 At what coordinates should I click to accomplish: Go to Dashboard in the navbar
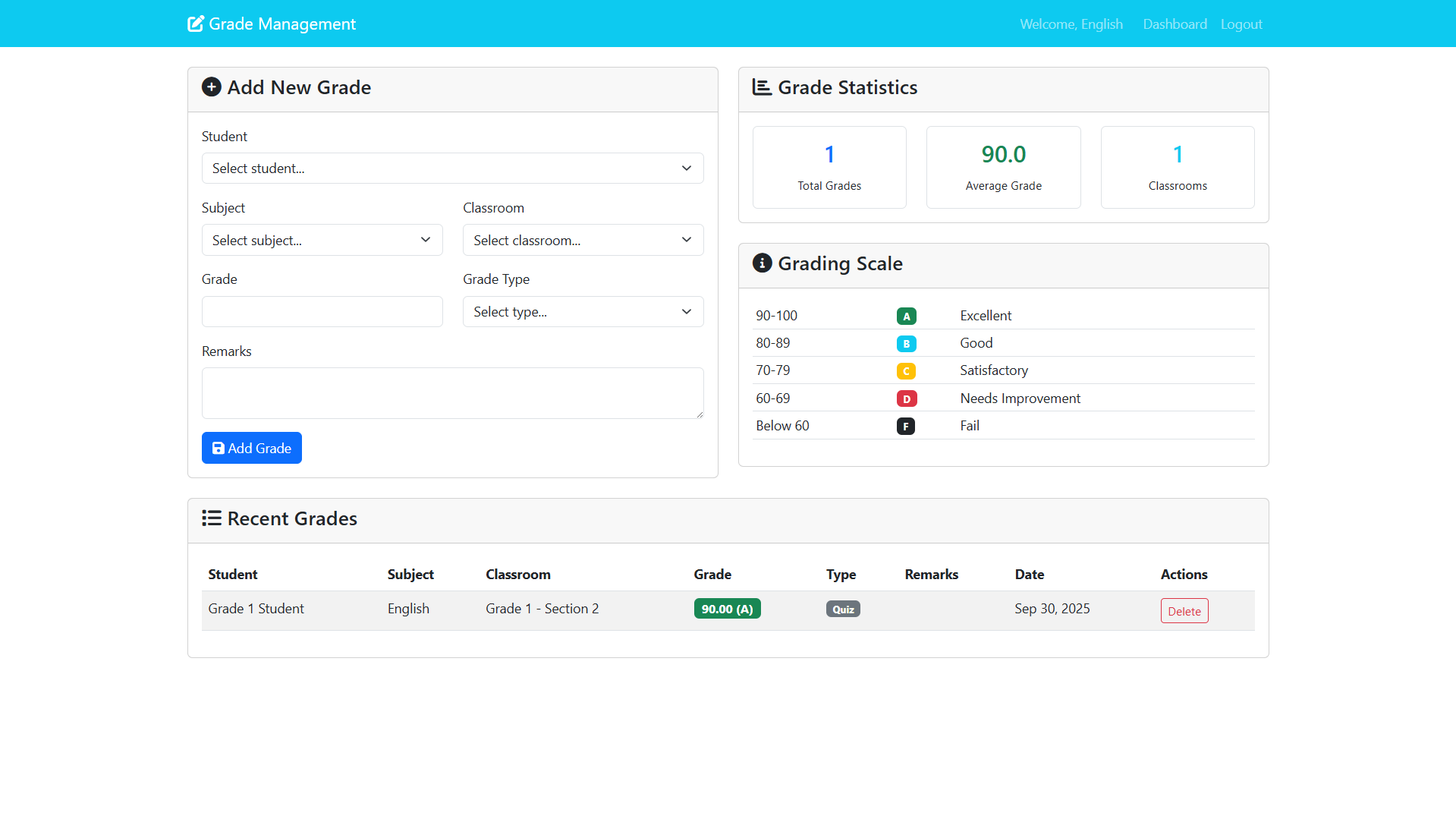pyautogui.click(x=1175, y=24)
